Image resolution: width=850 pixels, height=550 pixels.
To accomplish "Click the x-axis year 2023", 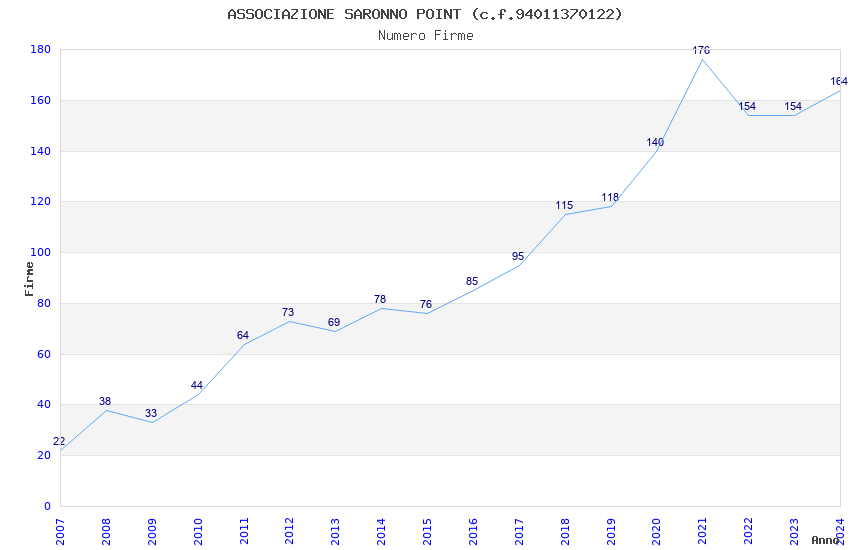I will [794, 531].
